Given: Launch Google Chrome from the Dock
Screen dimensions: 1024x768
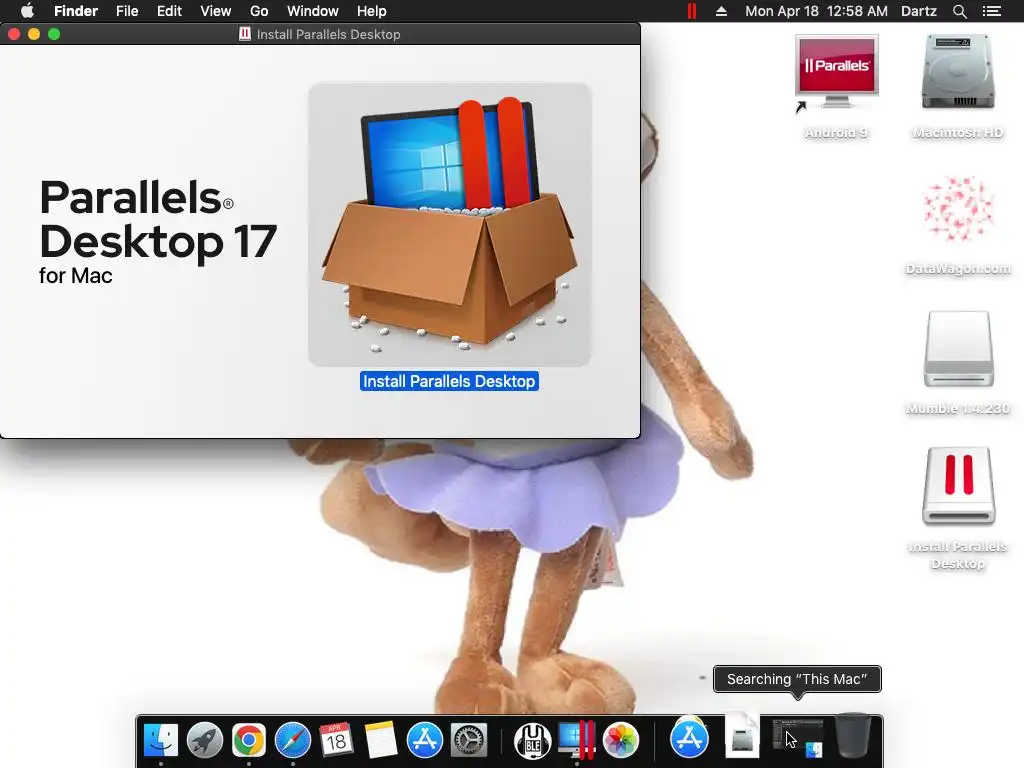Looking at the screenshot, I should (x=249, y=741).
